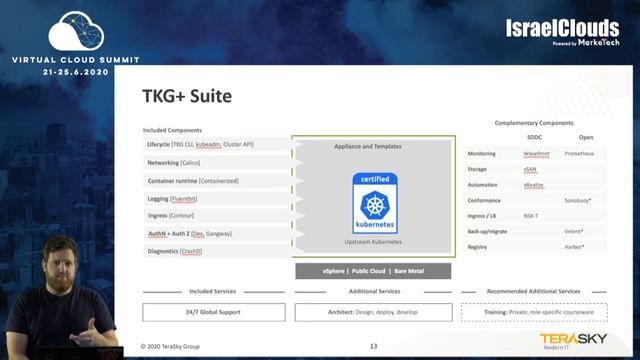This screenshot has width=640, height=360.
Task: Click the Powered by MarkeTech text
Action: coord(586,42)
